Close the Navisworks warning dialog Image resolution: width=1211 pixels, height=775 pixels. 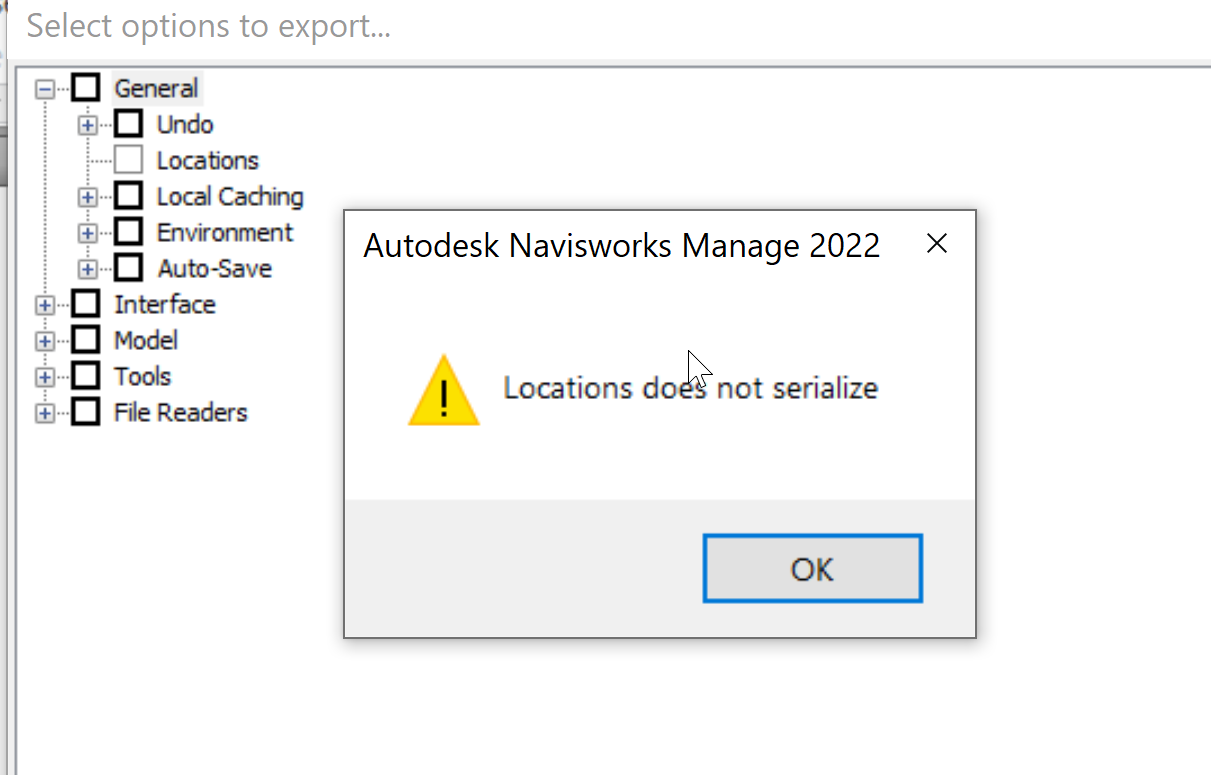coord(936,244)
